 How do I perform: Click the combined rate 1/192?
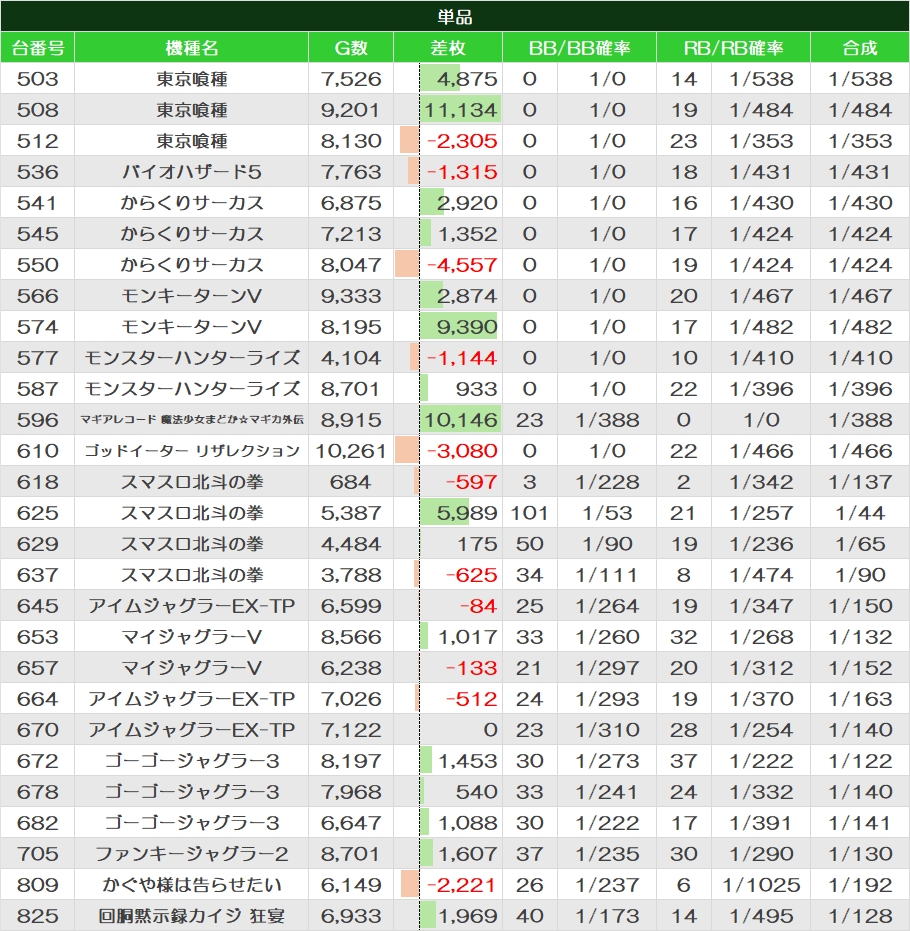tap(860, 885)
